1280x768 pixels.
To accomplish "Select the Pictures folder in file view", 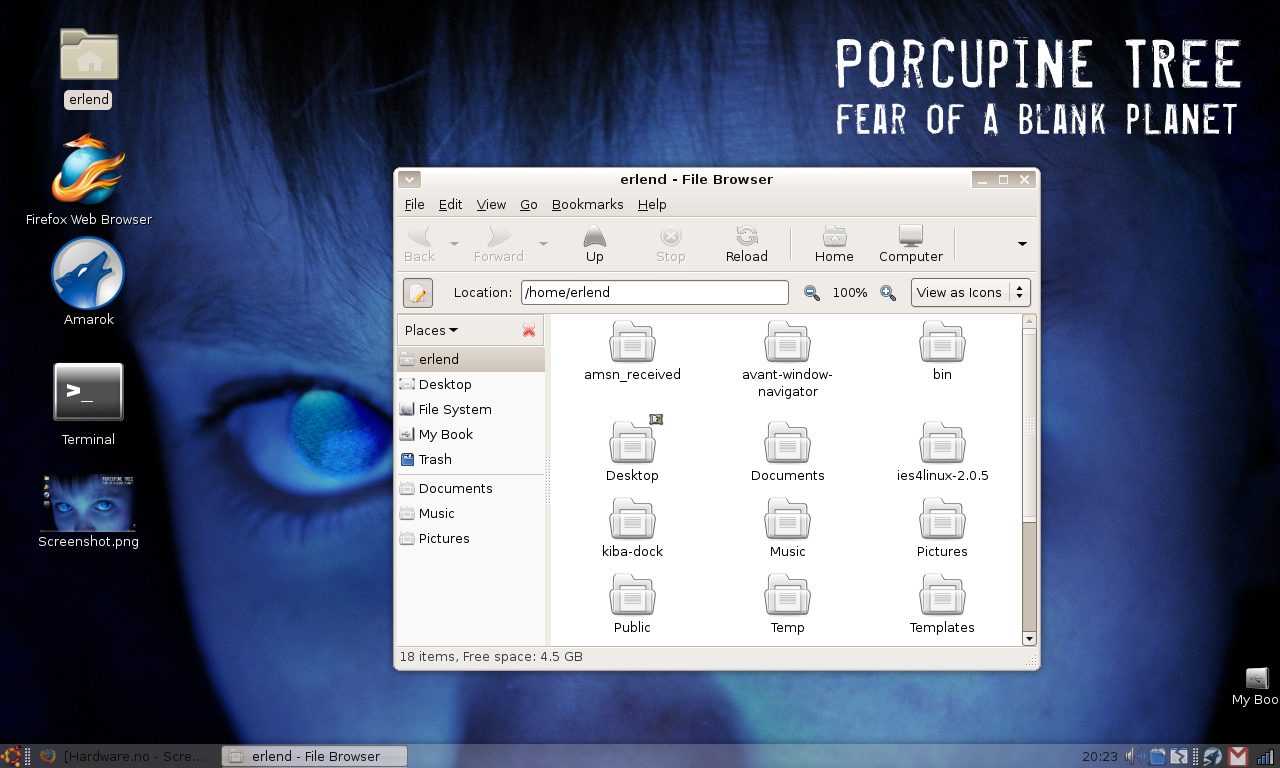I will coord(942,528).
